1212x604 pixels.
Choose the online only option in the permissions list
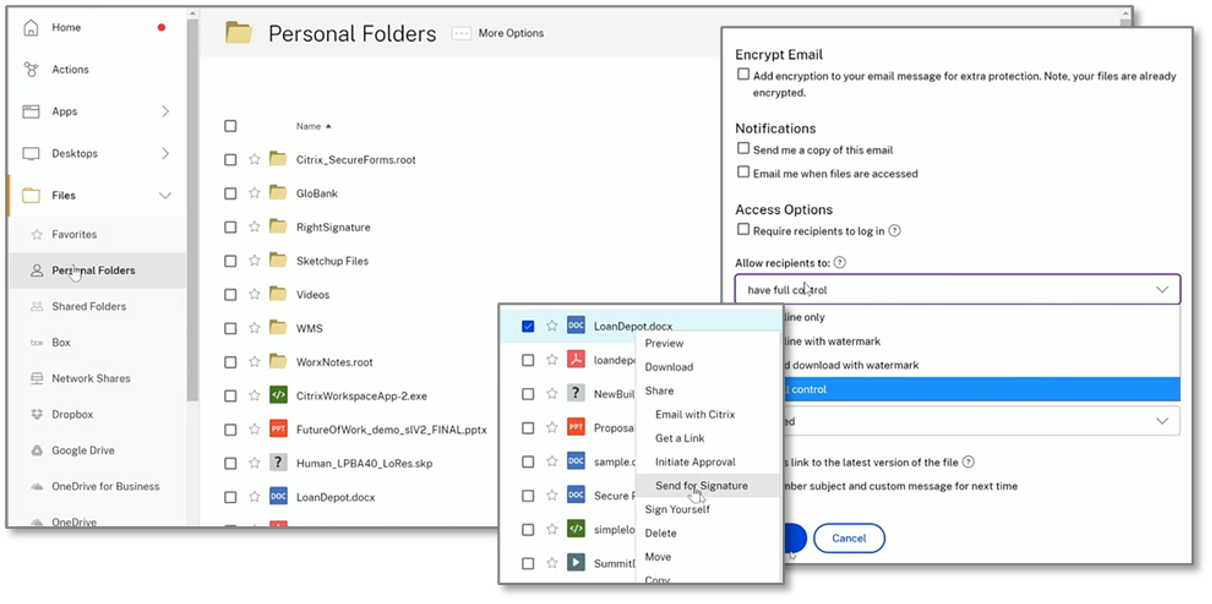958,317
